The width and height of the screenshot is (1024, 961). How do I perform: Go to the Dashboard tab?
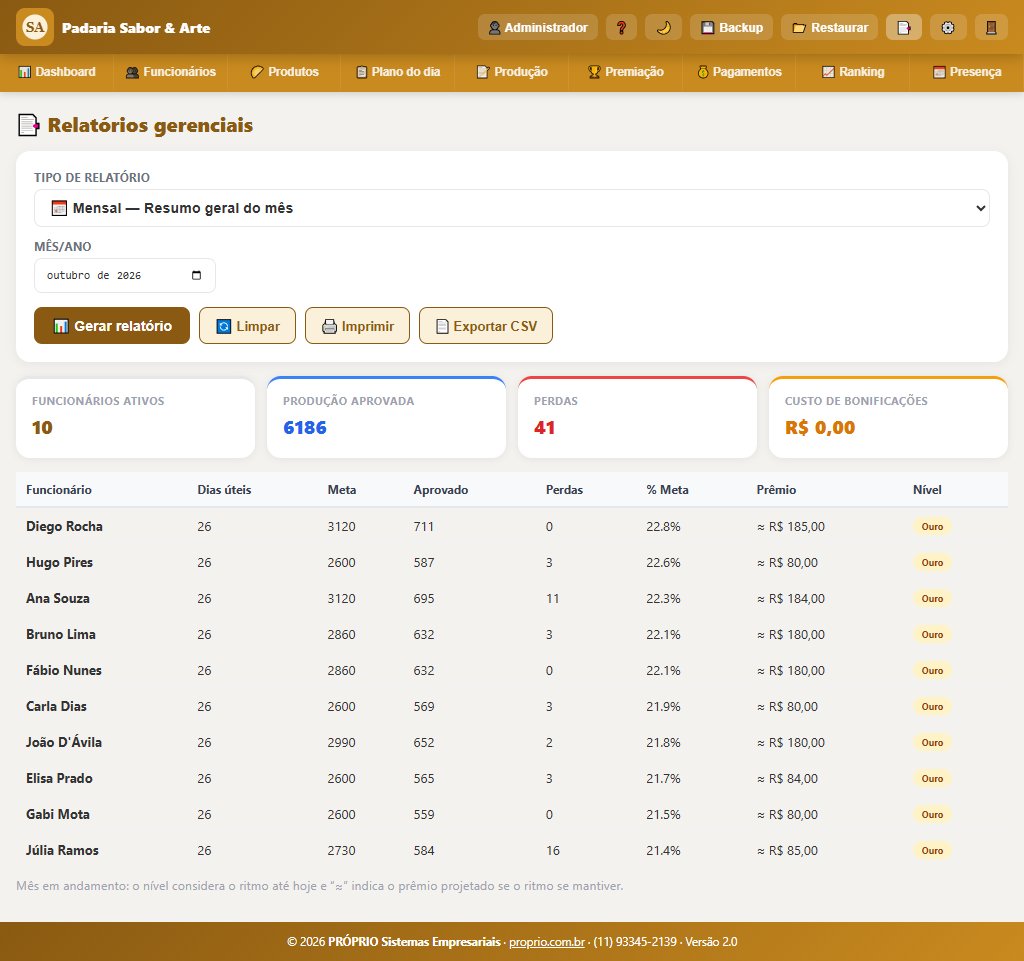(x=57, y=72)
